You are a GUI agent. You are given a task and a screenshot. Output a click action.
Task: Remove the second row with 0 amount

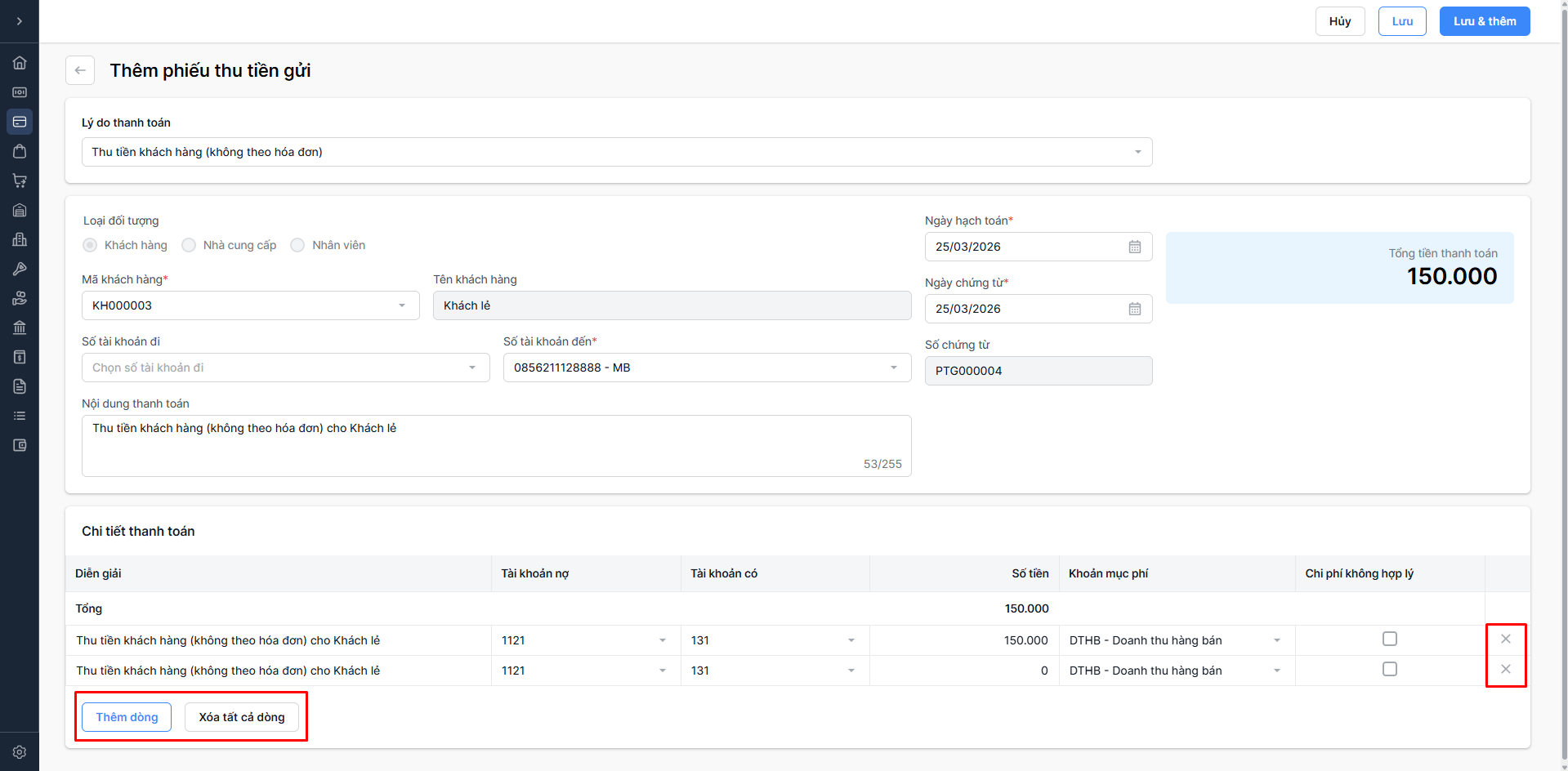tap(1505, 669)
